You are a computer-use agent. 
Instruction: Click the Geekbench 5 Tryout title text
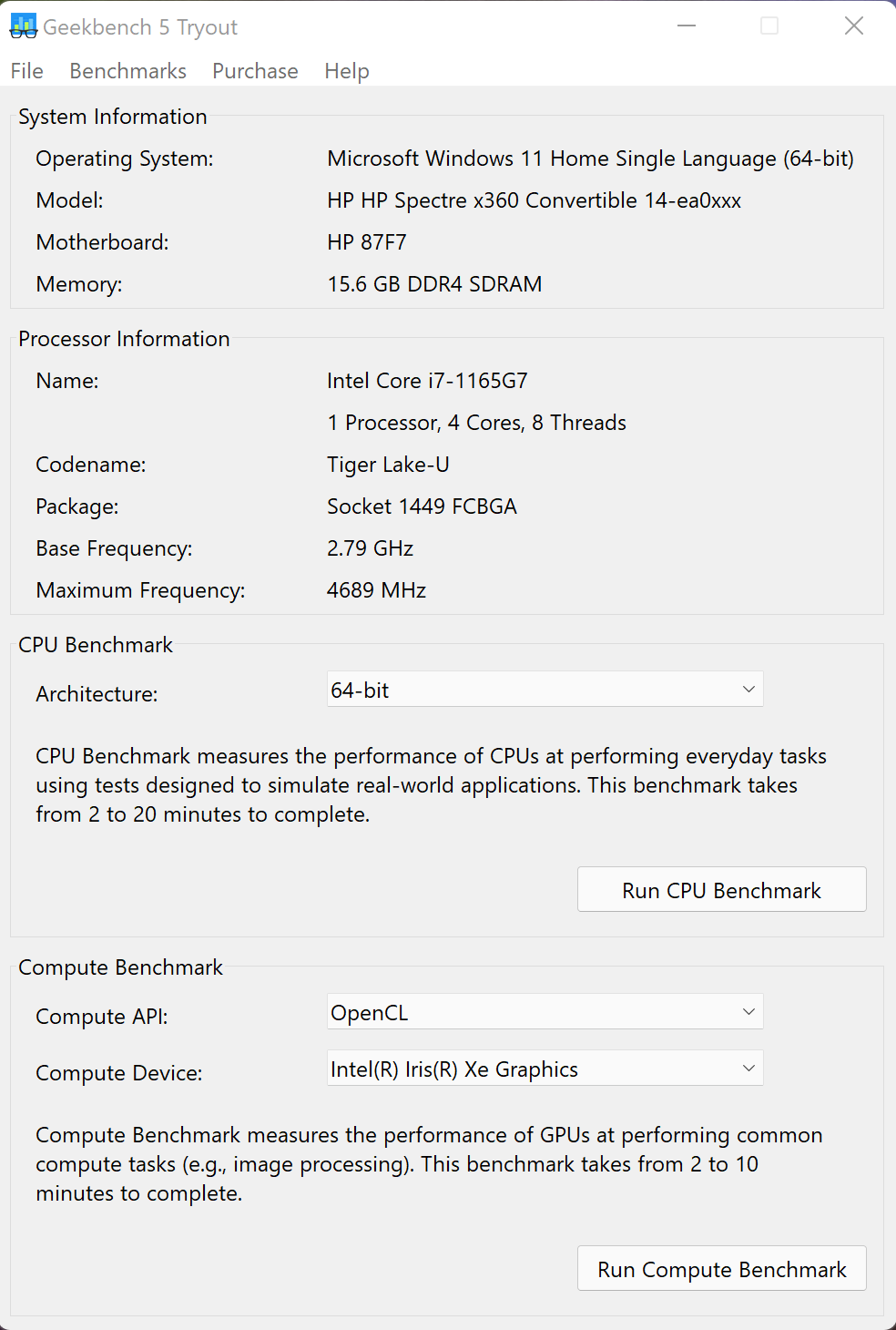tap(140, 27)
